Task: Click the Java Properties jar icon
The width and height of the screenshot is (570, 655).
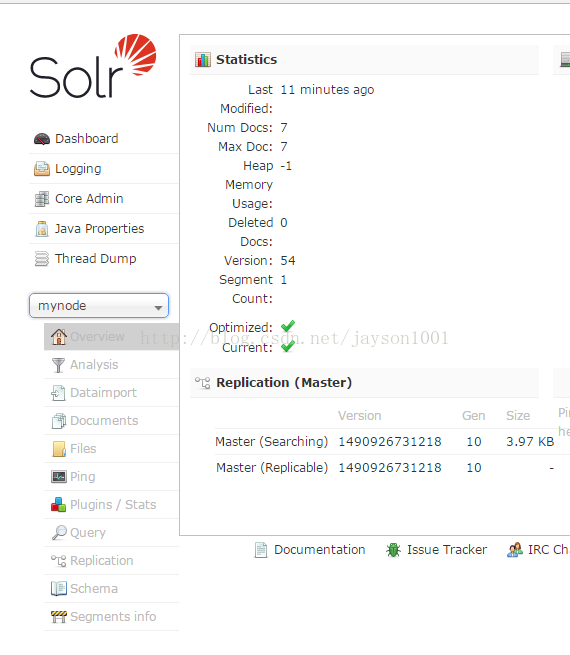Action: click(42, 229)
